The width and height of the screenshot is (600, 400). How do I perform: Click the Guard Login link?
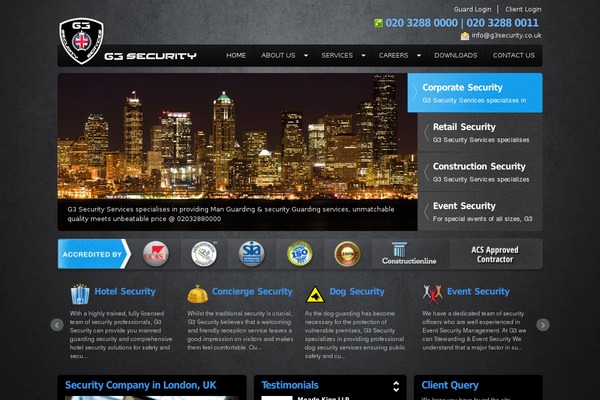coord(472,9)
